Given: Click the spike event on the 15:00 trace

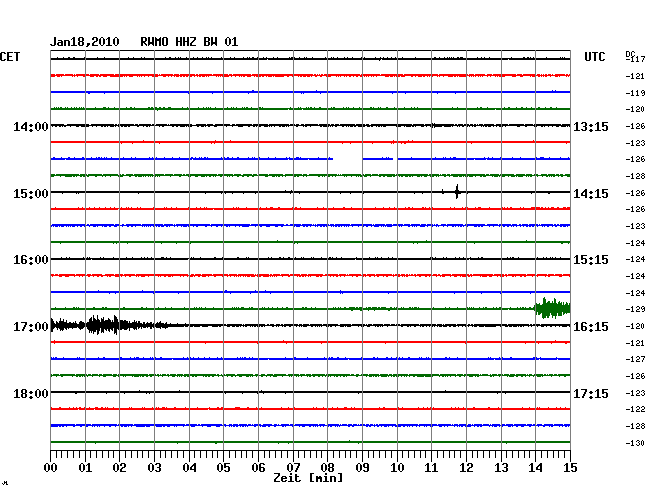Looking at the screenshot, I should tap(457, 192).
